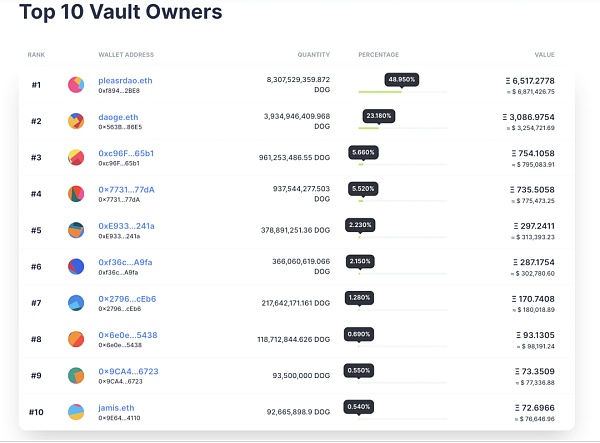Viewport: 600px width, 443px height.
Task: Select the avatar for wallet 0xc96F...65b1
Action: (76, 158)
